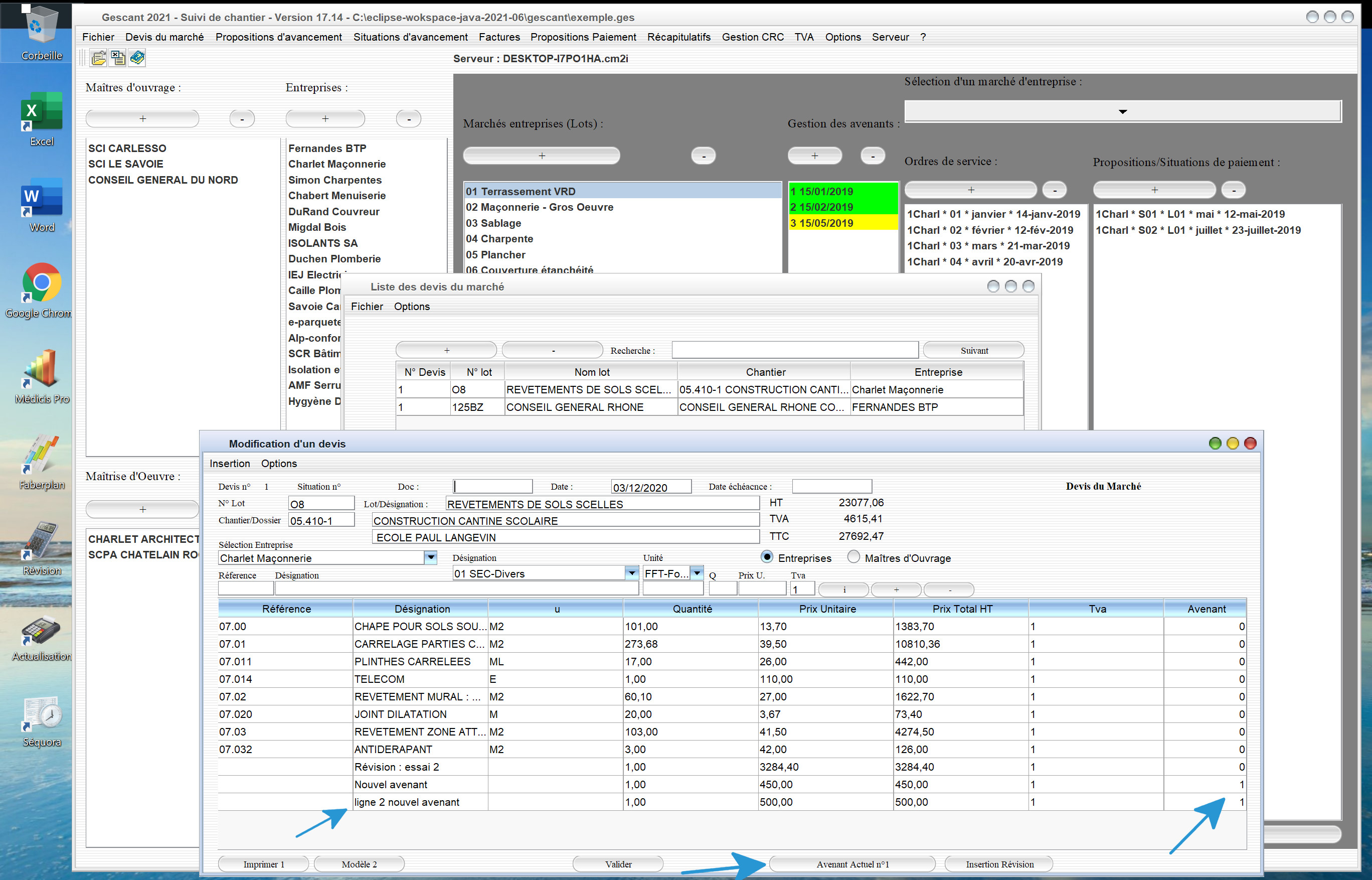Select the ligne 2 nouvel avenant row
The width and height of the screenshot is (1372, 880).
pos(731,802)
